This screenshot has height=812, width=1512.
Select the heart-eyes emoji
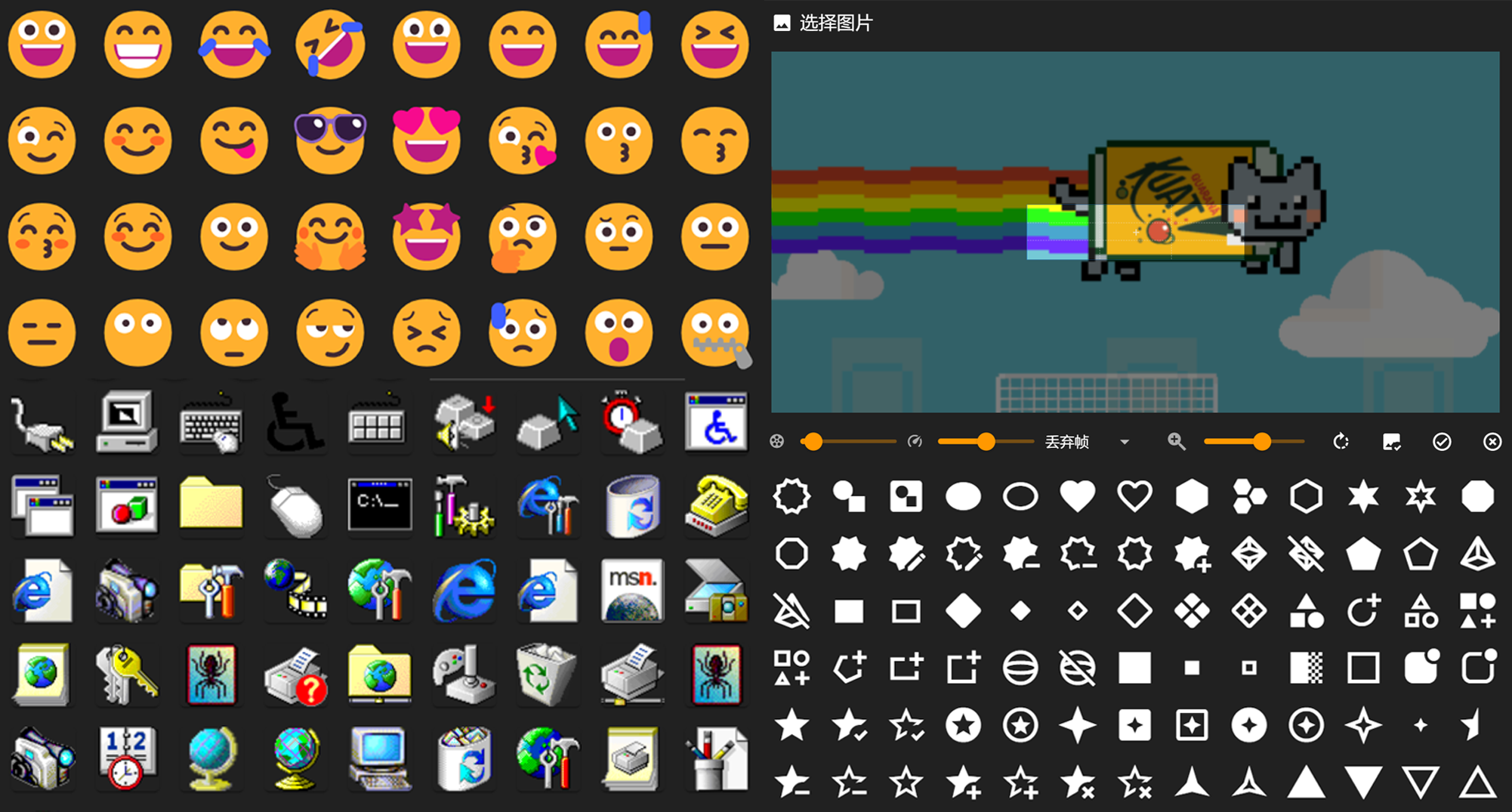click(426, 139)
